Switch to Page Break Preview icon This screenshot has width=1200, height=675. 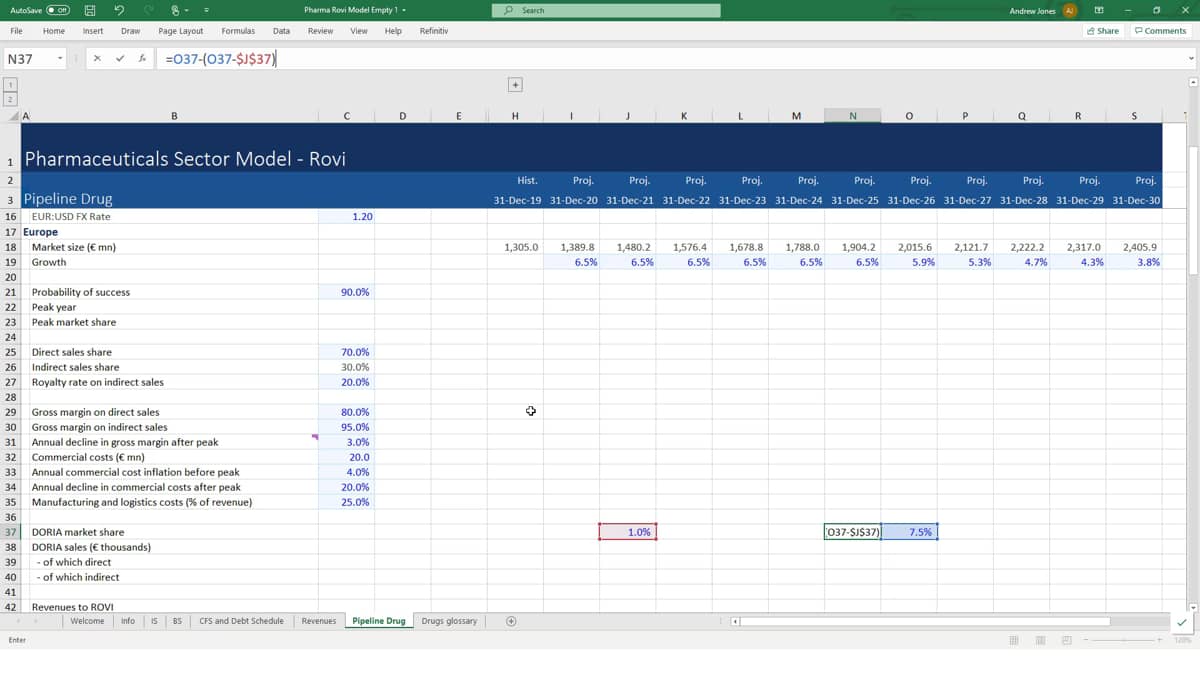click(1066, 640)
